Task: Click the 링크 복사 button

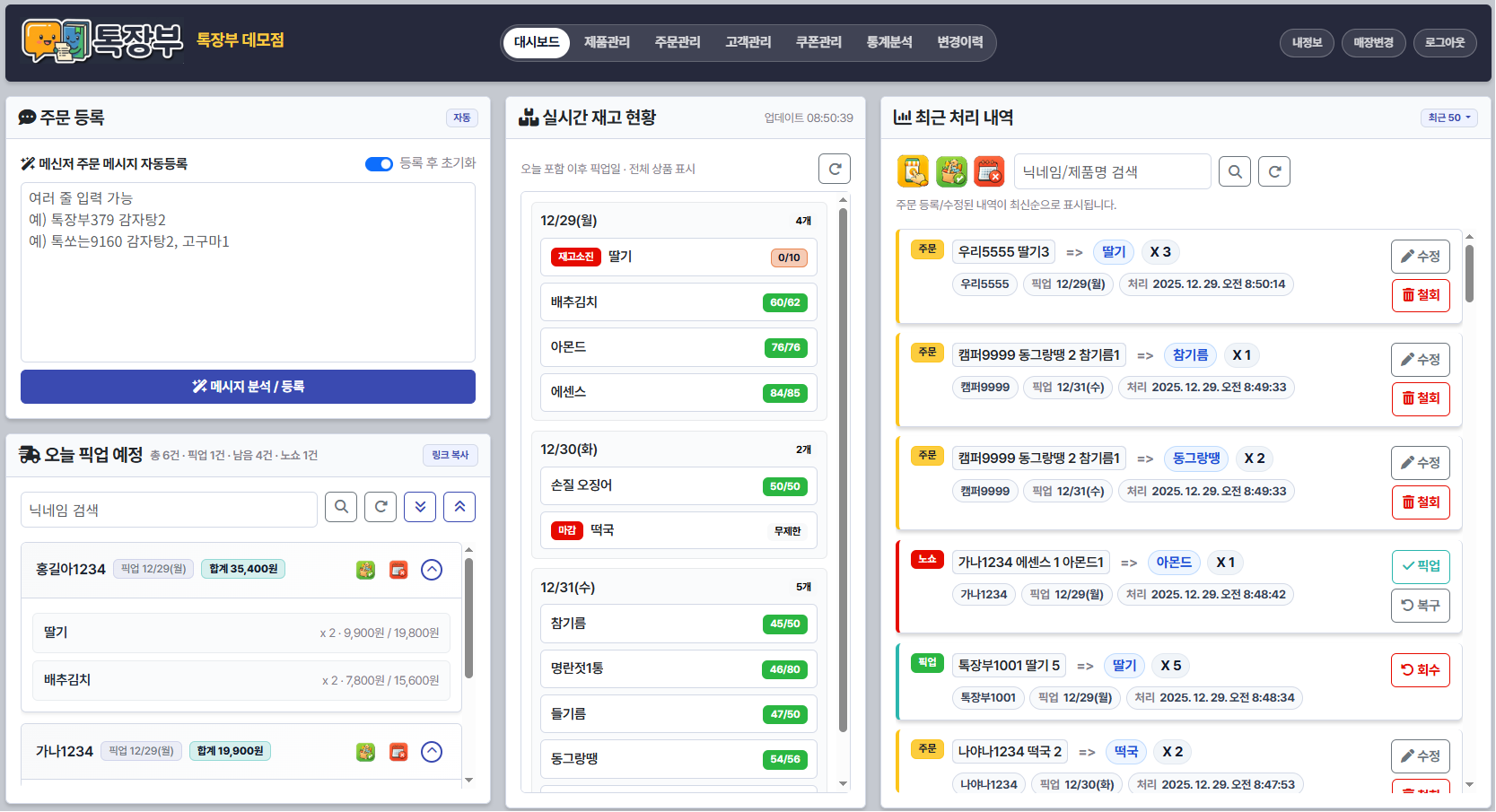Action: [x=450, y=455]
